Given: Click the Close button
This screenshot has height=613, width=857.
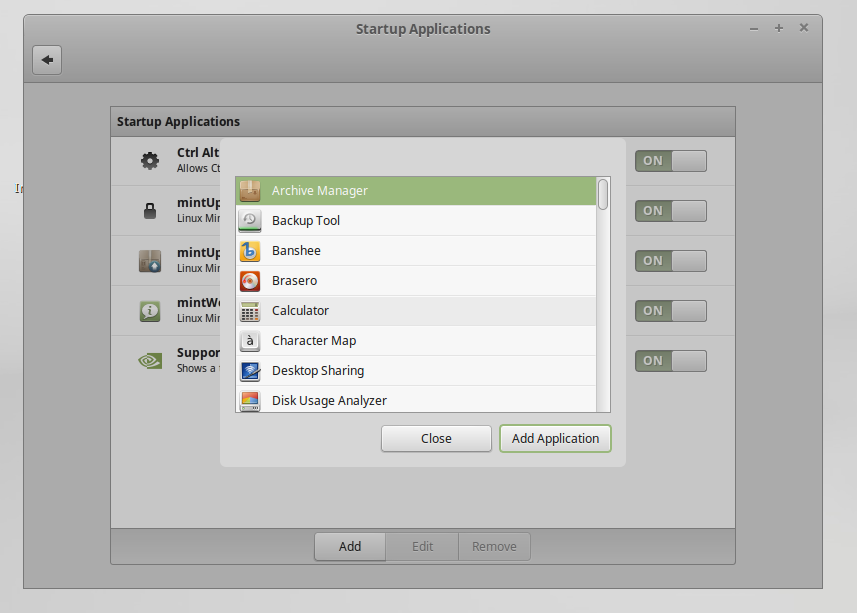Looking at the screenshot, I should coord(436,438).
